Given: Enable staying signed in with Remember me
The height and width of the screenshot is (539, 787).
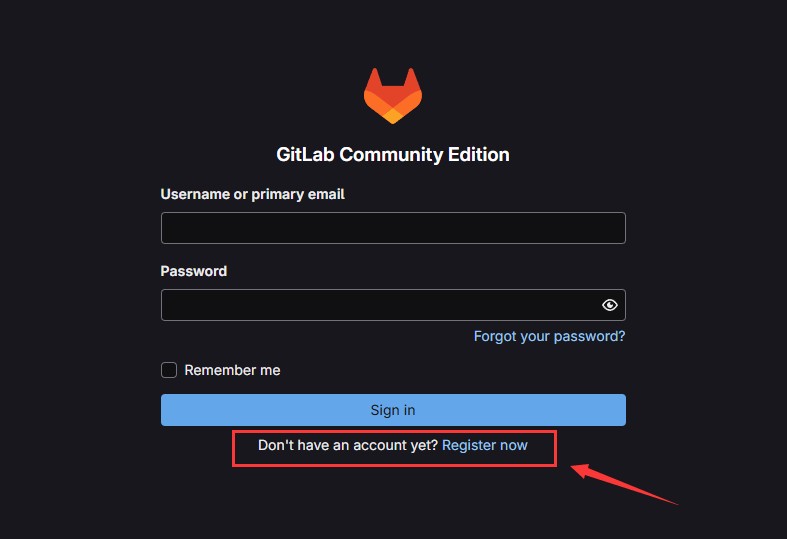Looking at the screenshot, I should (x=169, y=370).
